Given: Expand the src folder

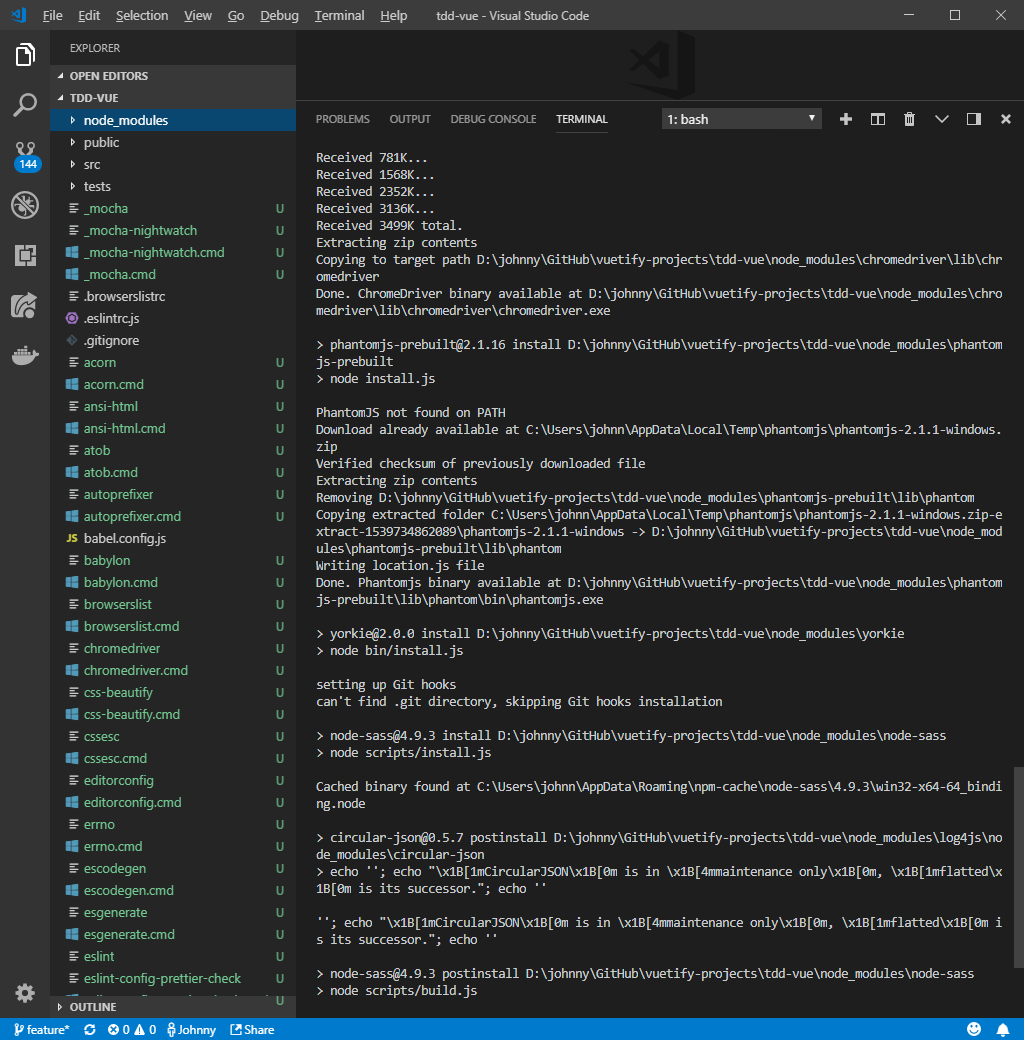Looking at the screenshot, I should pos(173,164).
